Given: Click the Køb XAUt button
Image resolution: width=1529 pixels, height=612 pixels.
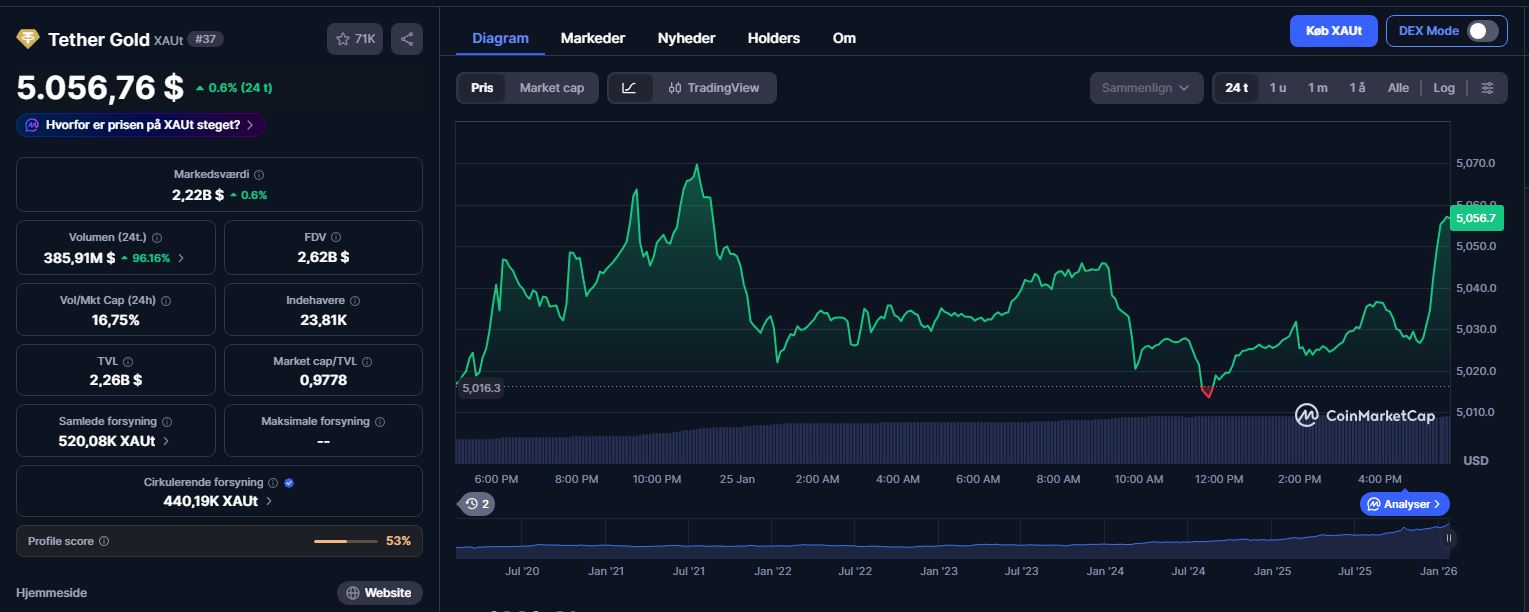Looking at the screenshot, I should click(1334, 31).
